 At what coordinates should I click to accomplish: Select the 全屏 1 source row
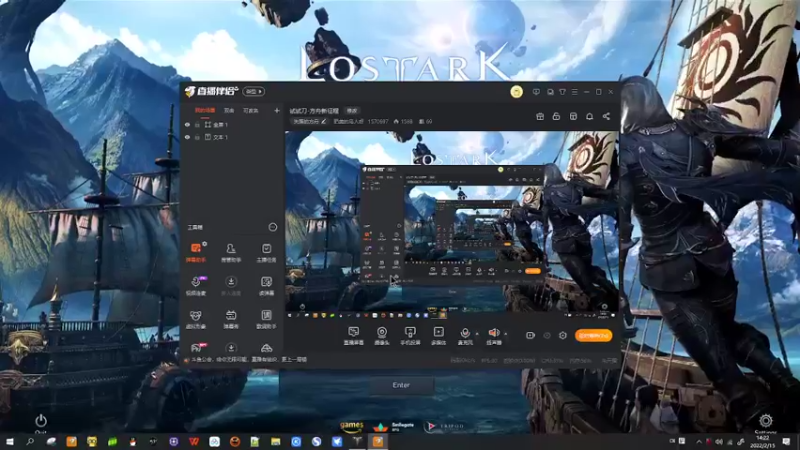(x=232, y=124)
